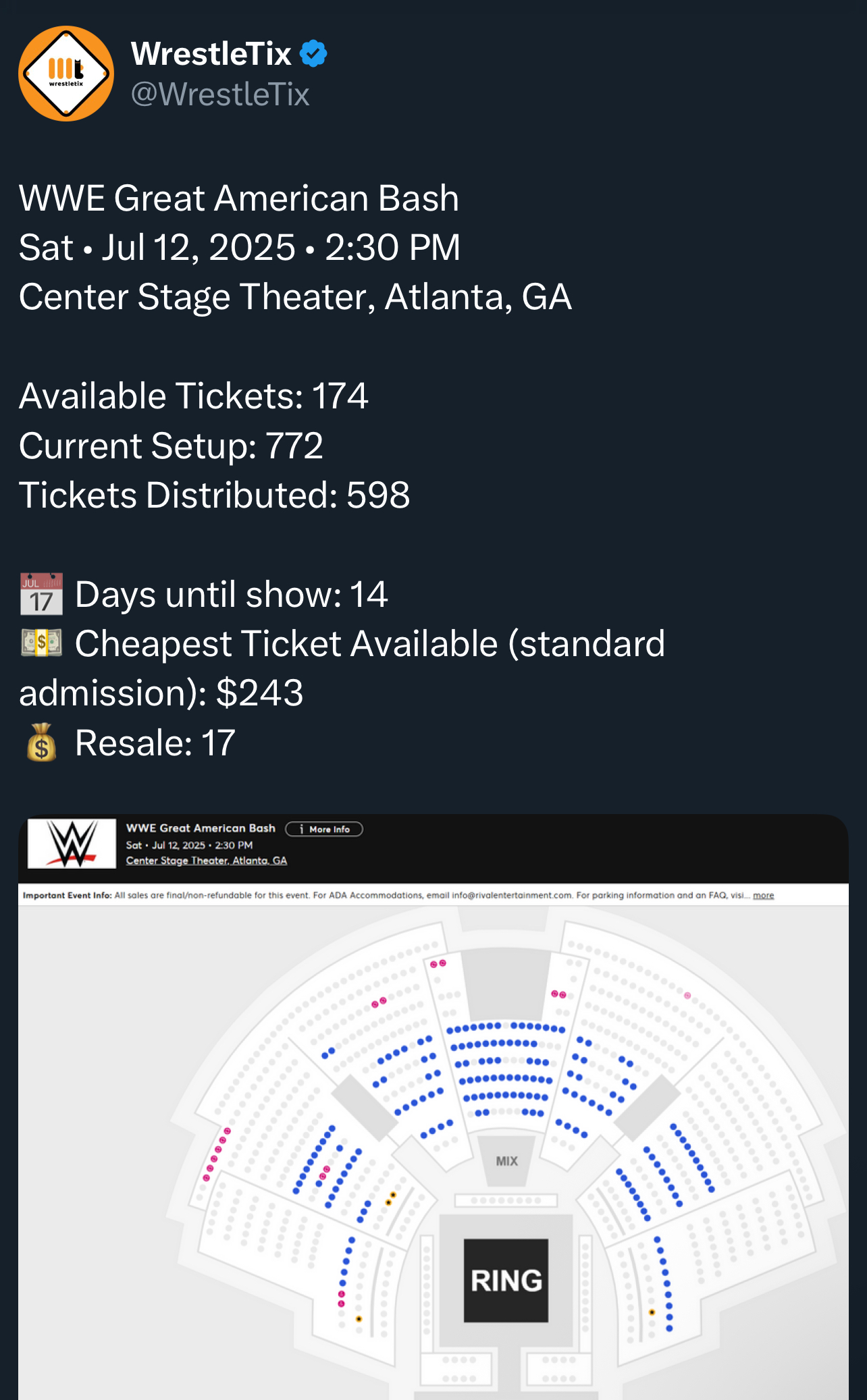The width and height of the screenshot is (867, 1400).
Task: Click the WrestleTix display name
Action: tap(211, 53)
